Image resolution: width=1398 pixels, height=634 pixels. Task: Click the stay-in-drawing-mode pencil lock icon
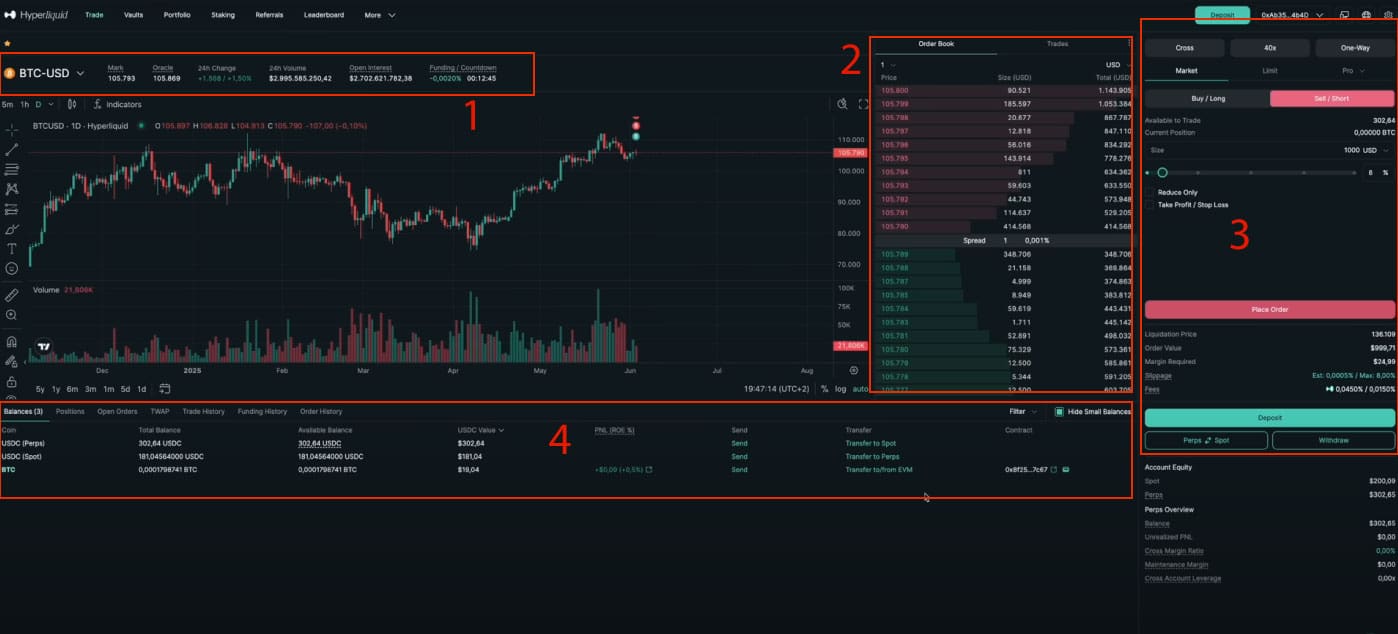pos(11,362)
